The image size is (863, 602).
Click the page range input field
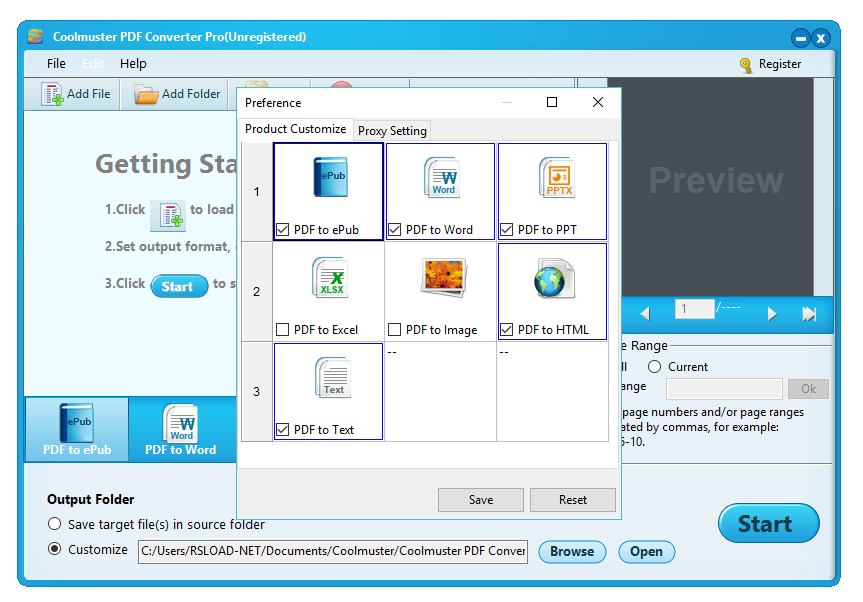[724, 389]
